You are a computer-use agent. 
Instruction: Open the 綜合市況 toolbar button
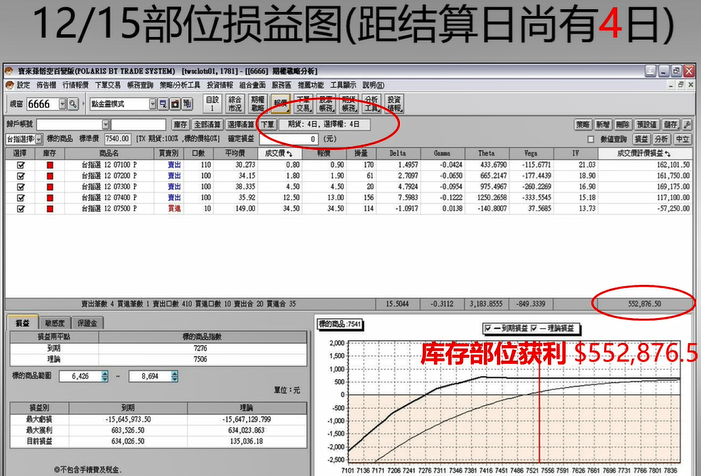[x=235, y=104]
